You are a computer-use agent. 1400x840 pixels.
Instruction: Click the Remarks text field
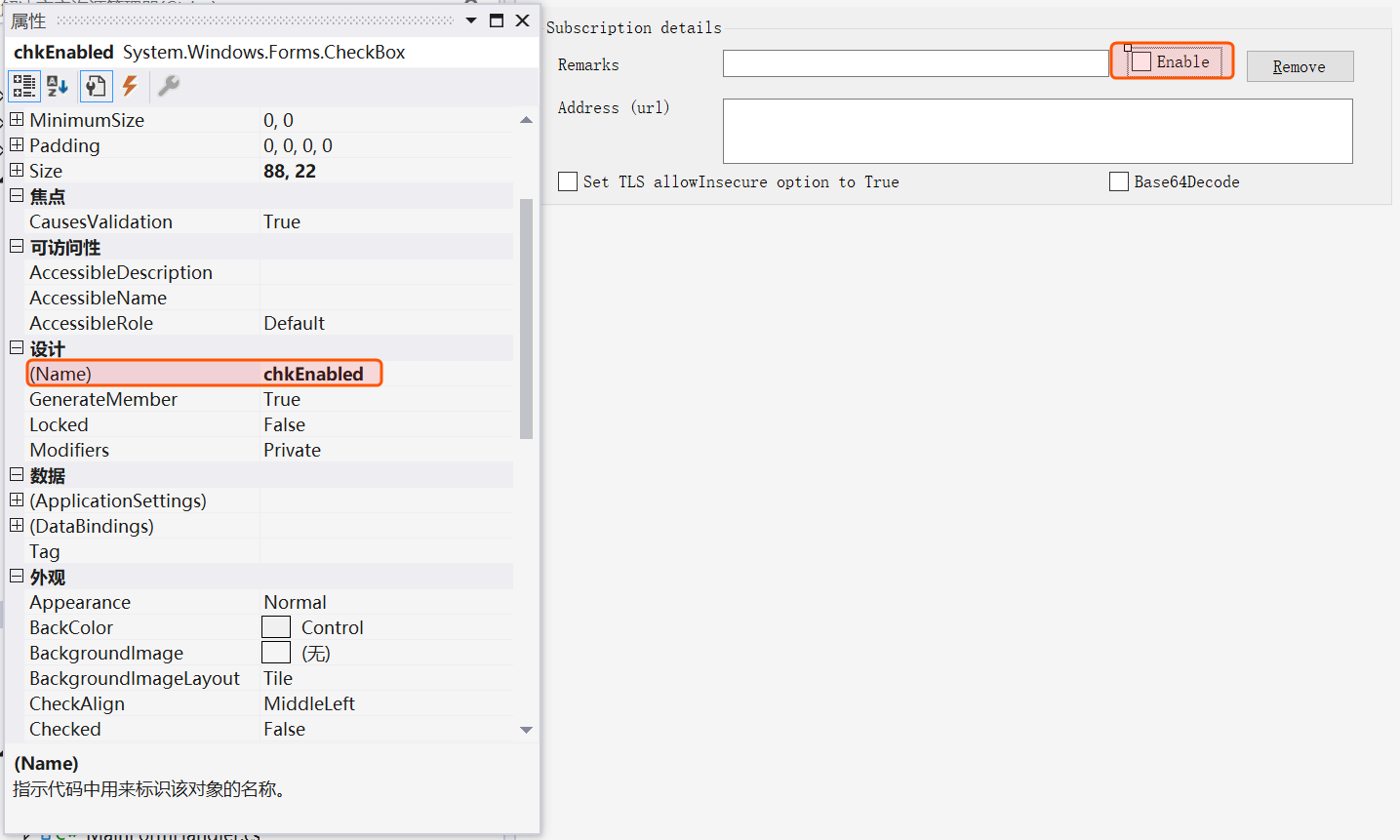[914, 63]
